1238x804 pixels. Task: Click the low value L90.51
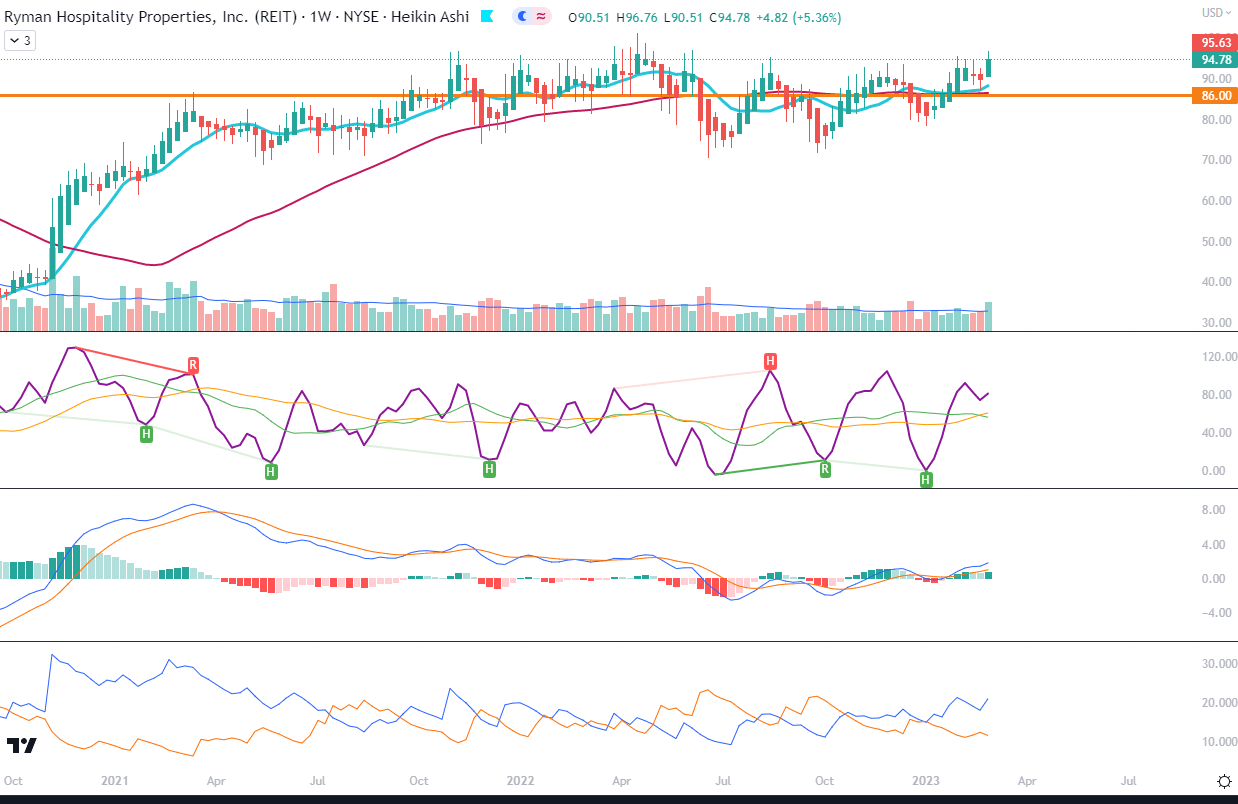[x=683, y=18]
